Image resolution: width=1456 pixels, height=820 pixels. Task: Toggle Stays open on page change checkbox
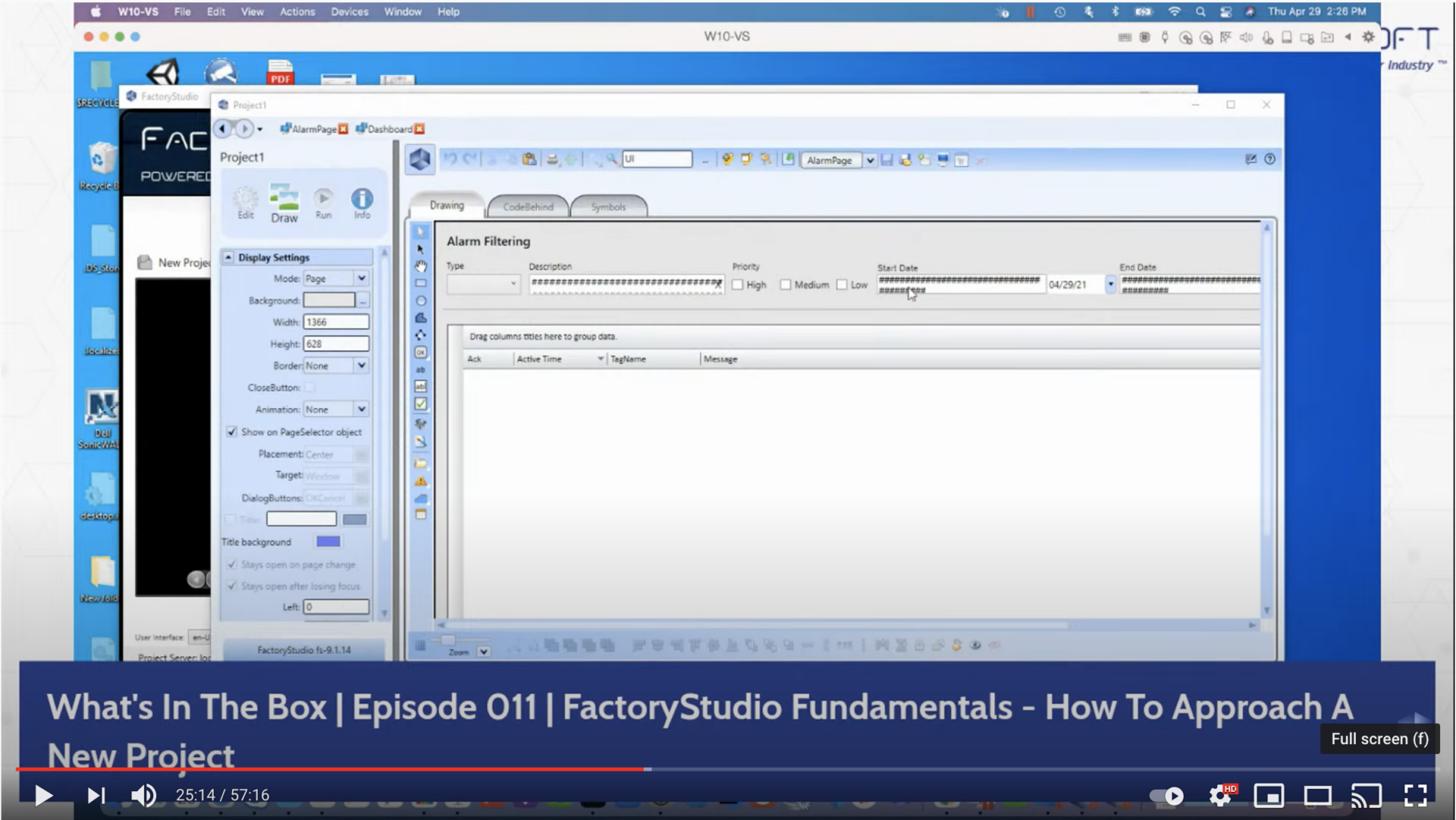232,565
